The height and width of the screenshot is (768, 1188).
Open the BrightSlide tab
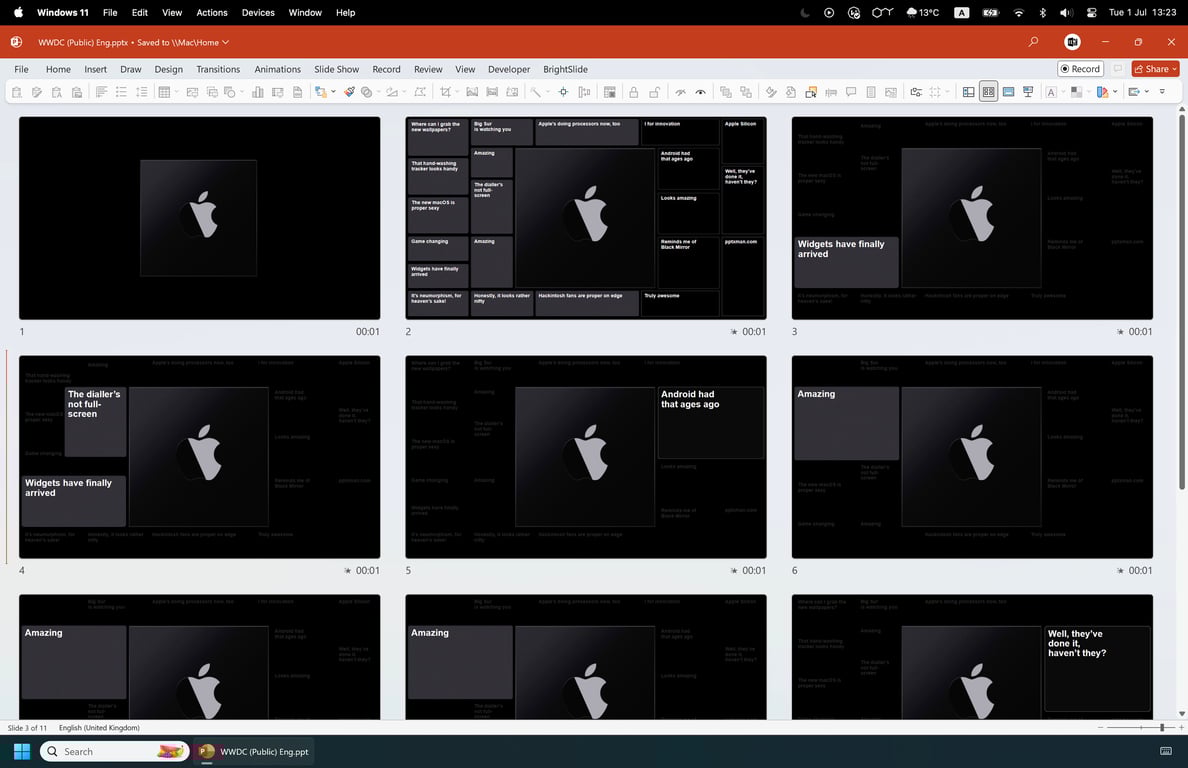click(x=565, y=69)
